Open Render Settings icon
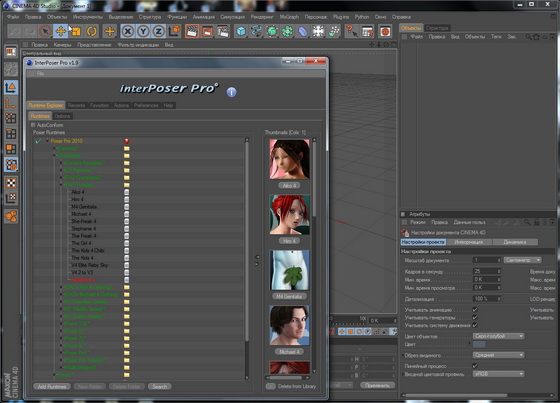Image resolution: width=560 pixels, height=403 pixels. [223, 31]
